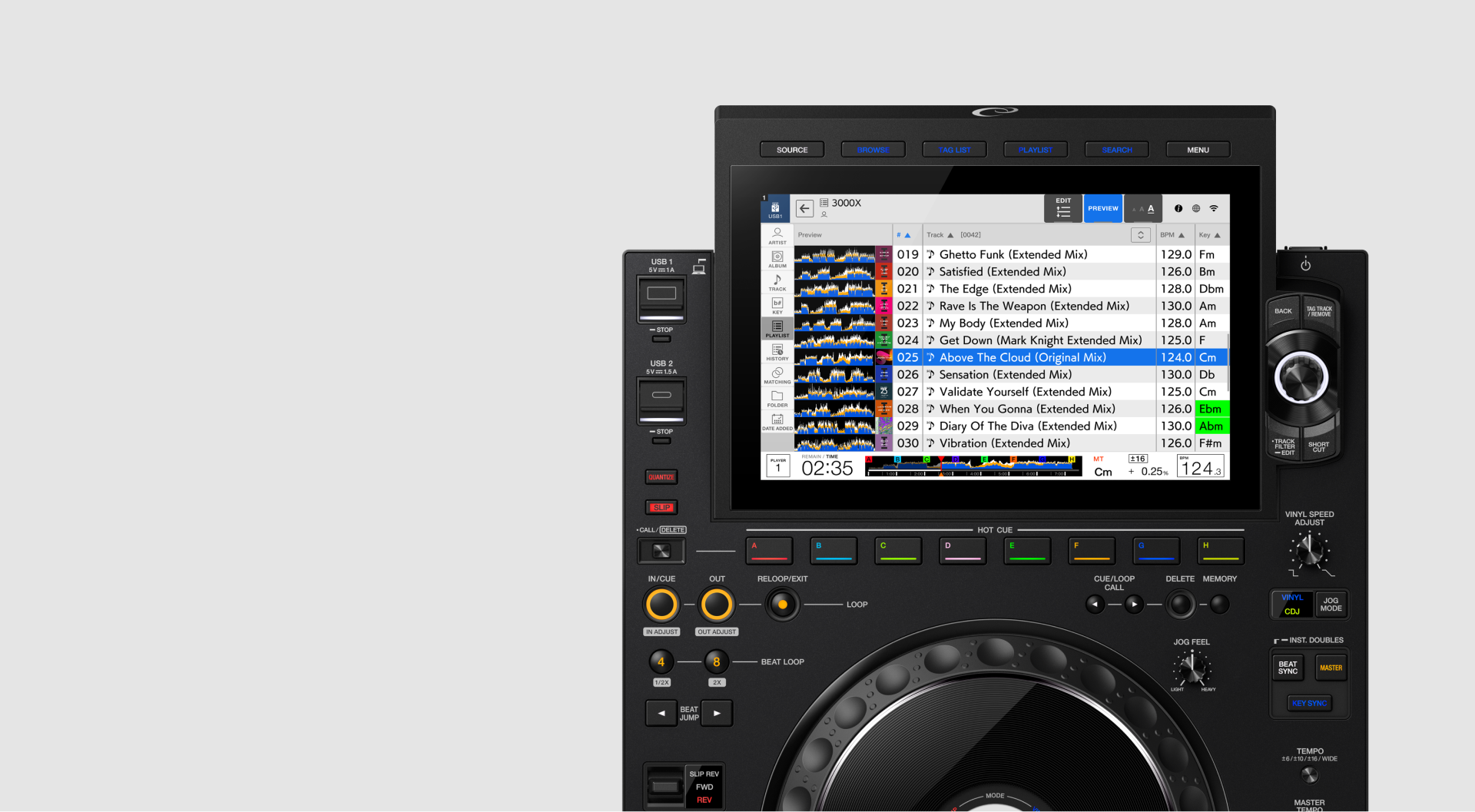Tap the Wi-Fi status icon
1475x812 pixels.
[1214, 208]
